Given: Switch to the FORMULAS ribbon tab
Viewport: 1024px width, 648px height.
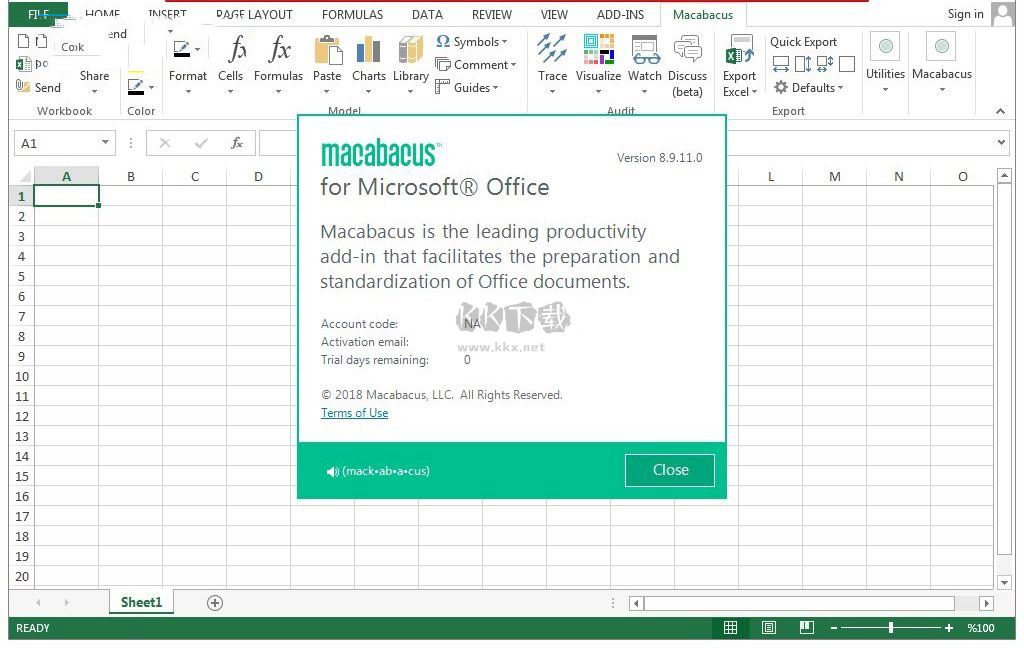Looking at the screenshot, I should point(352,15).
